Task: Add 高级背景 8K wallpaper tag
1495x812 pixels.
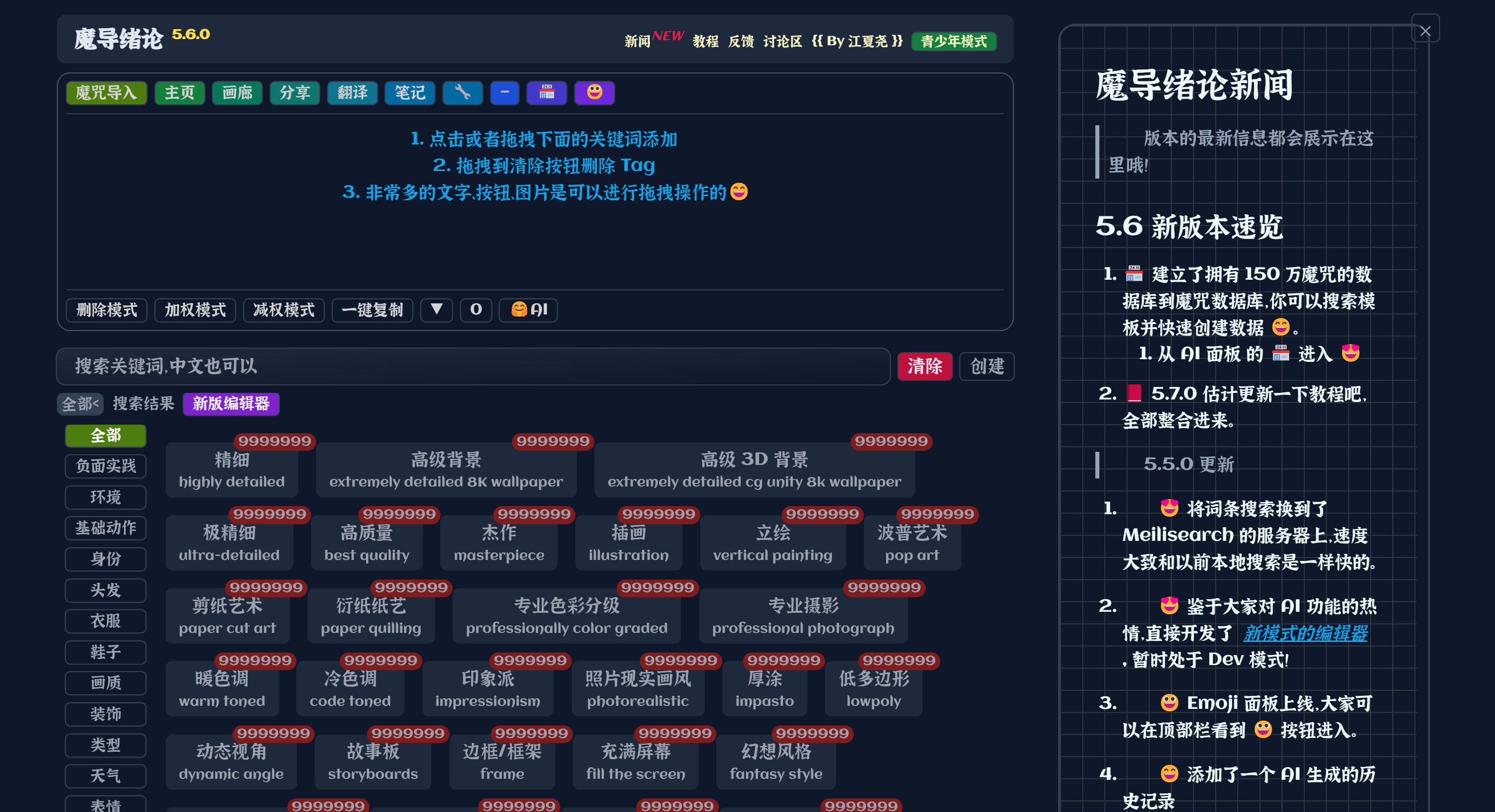Action: click(446, 470)
